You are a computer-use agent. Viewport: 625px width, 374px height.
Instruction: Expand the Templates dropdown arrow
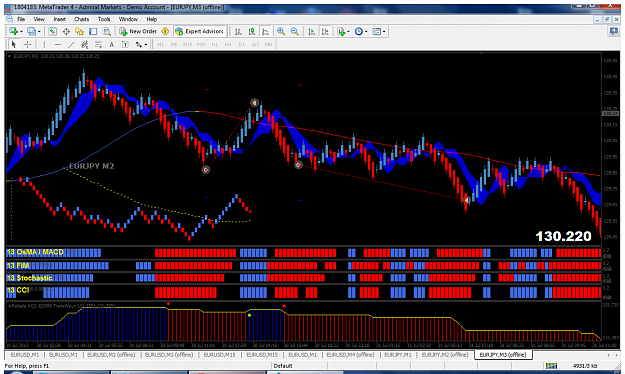[383, 31]
